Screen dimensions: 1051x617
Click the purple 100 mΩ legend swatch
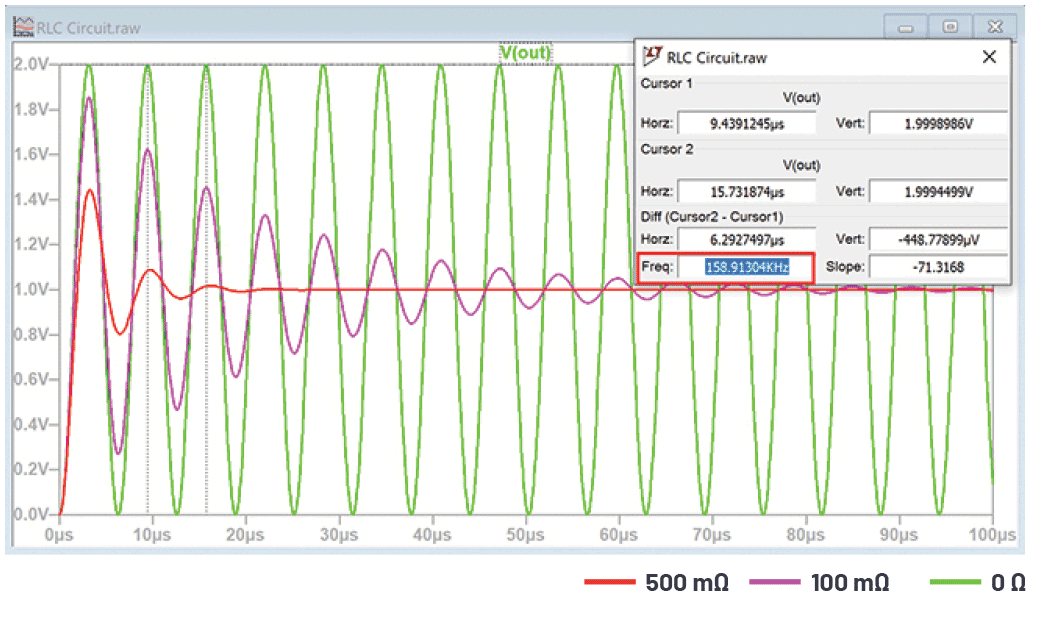click(x=775, y=582)
